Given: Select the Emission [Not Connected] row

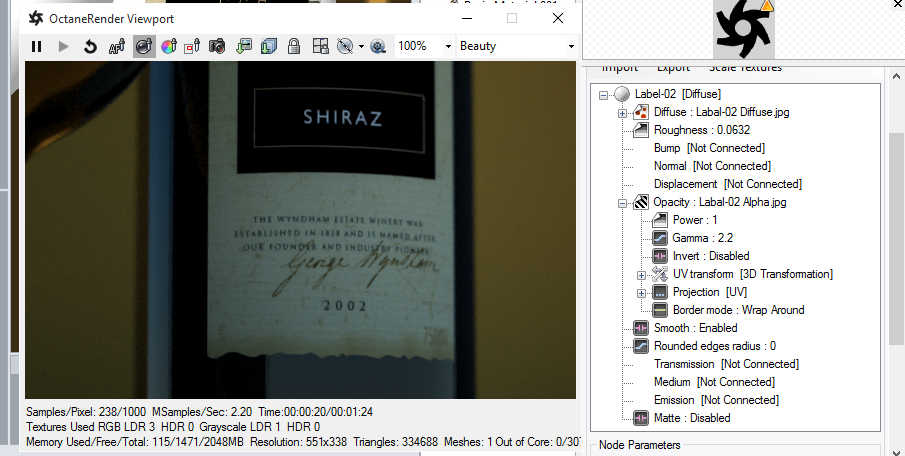Looking at the screenshot, I should tap(716, 399).
